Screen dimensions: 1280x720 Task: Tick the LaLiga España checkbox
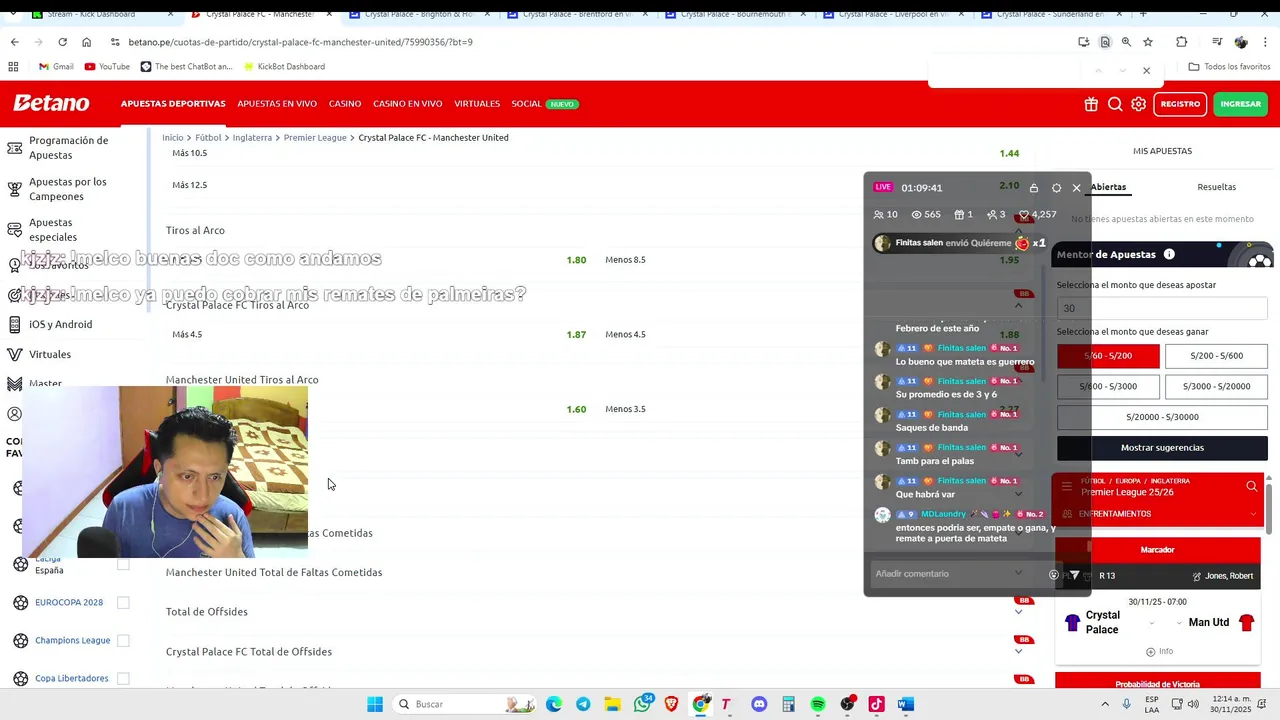pos(123,564)
